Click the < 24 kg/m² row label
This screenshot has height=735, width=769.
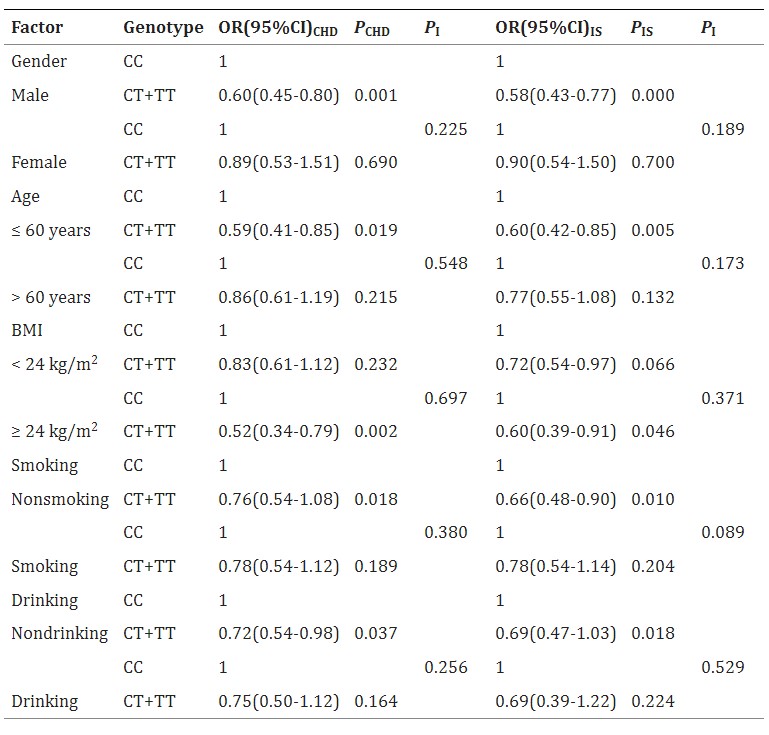pyautogui.click(x=54, y=364)
